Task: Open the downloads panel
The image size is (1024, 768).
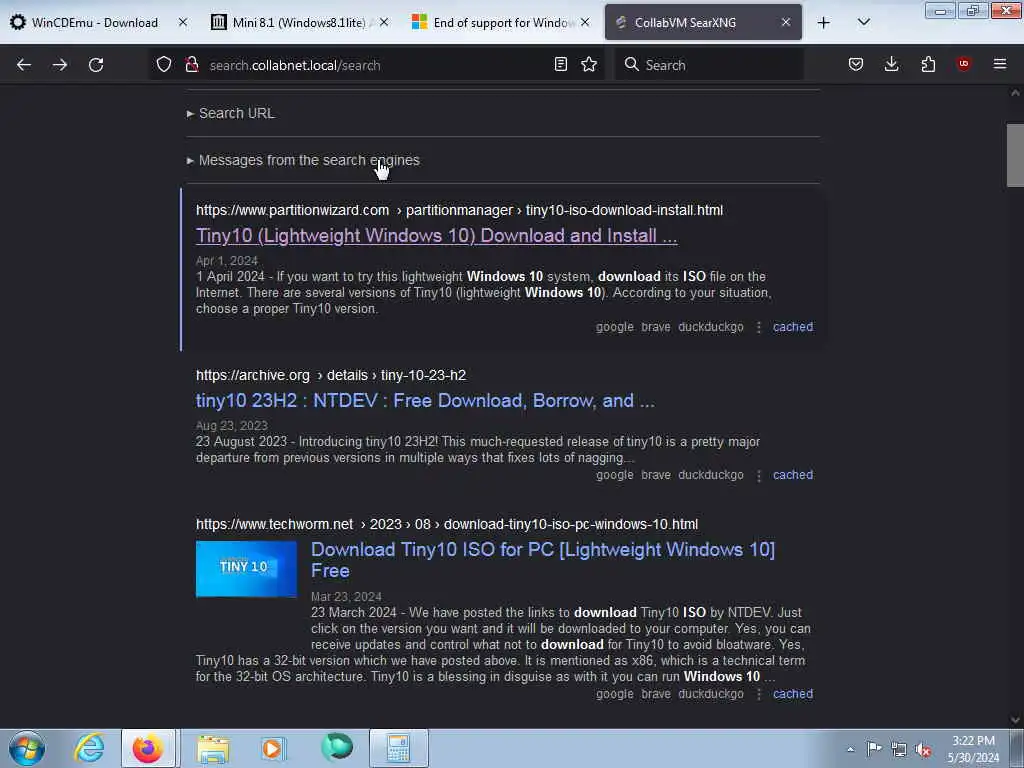Action: pyautogui.click(x=891, y=64)
